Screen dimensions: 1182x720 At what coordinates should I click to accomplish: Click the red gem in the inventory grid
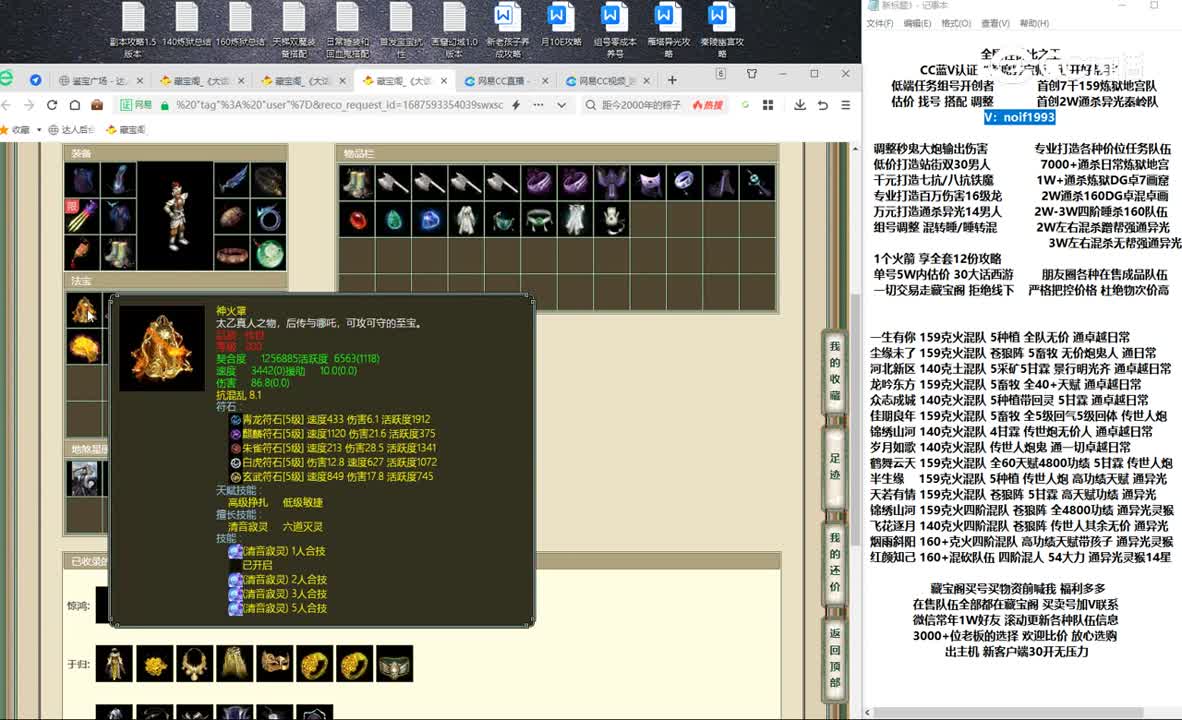[357, 219]
